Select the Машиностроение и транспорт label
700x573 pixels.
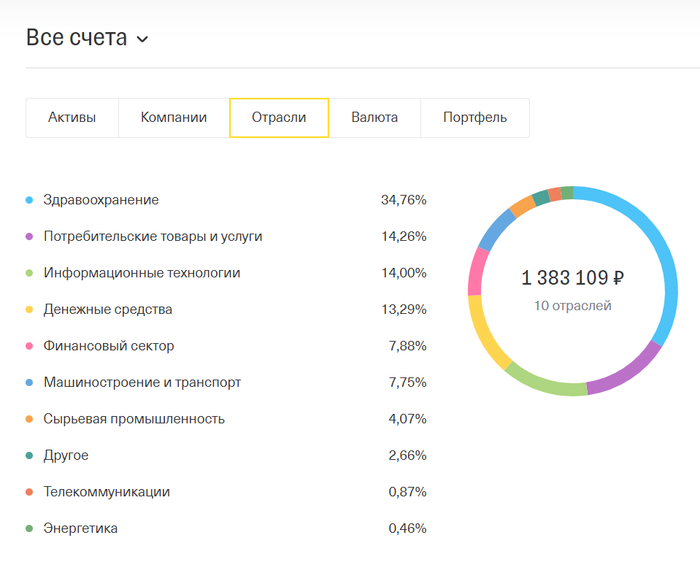click(142, 382)
